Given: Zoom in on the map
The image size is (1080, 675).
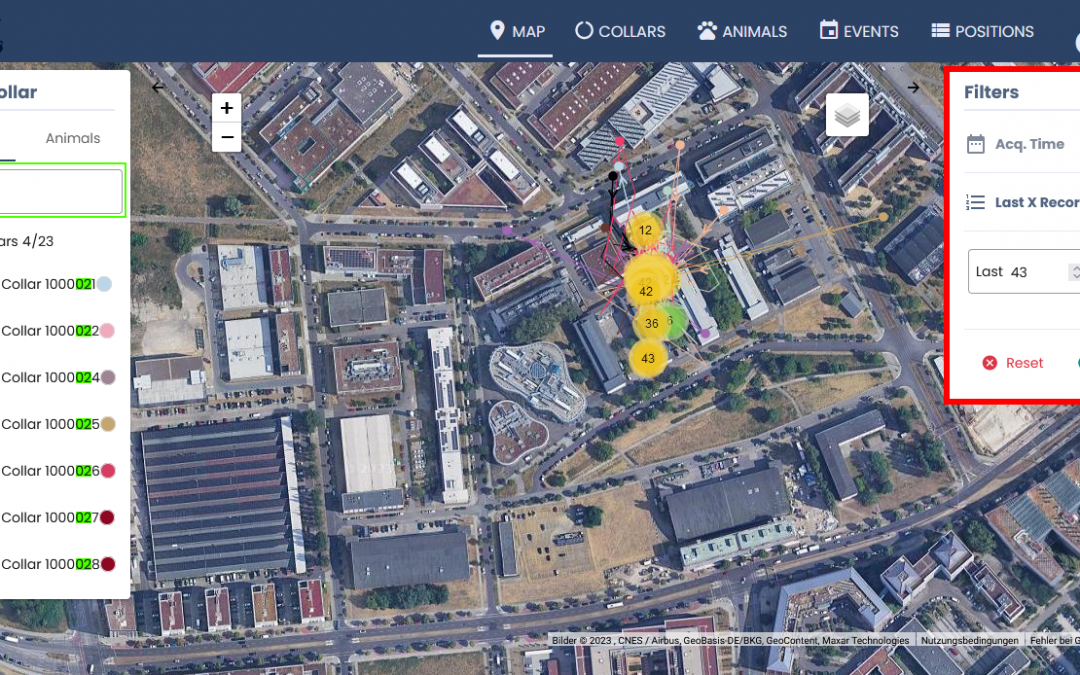Looking at the screenshot, I should click(x=227, y=108).
